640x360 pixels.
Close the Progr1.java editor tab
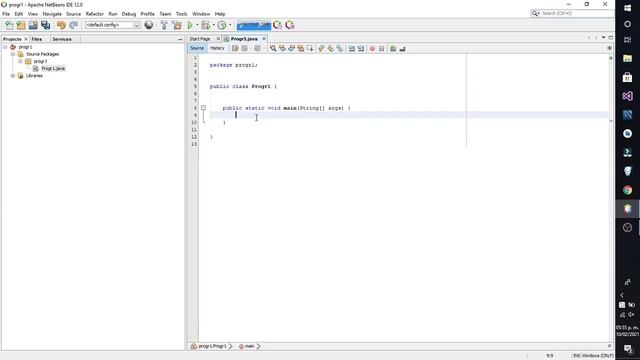[264, 39]
